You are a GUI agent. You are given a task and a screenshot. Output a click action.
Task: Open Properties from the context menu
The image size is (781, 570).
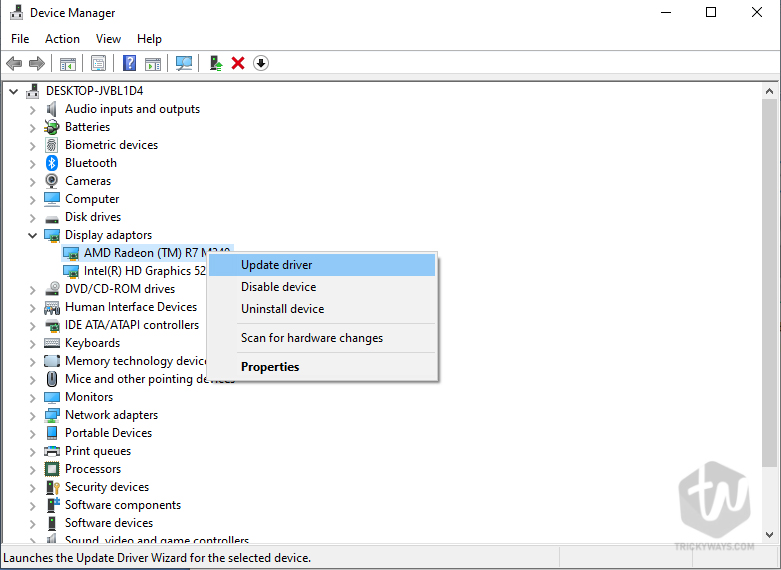322,367
